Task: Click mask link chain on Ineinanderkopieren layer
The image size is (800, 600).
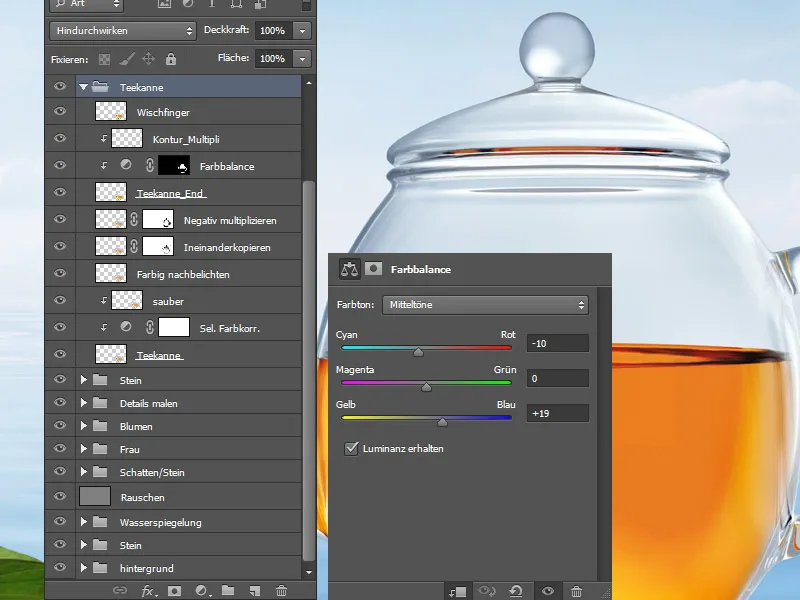Action: [134, 246]
